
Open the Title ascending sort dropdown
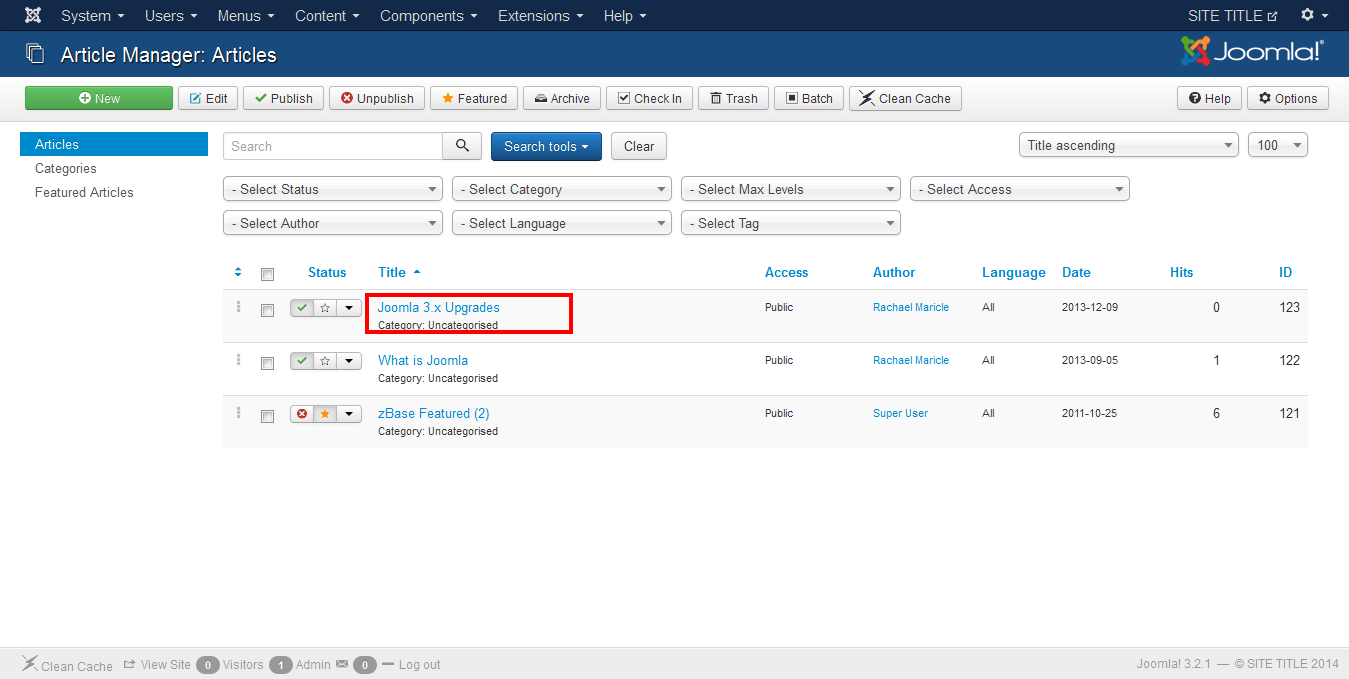pyautogui.click(x=1129, y=145)
